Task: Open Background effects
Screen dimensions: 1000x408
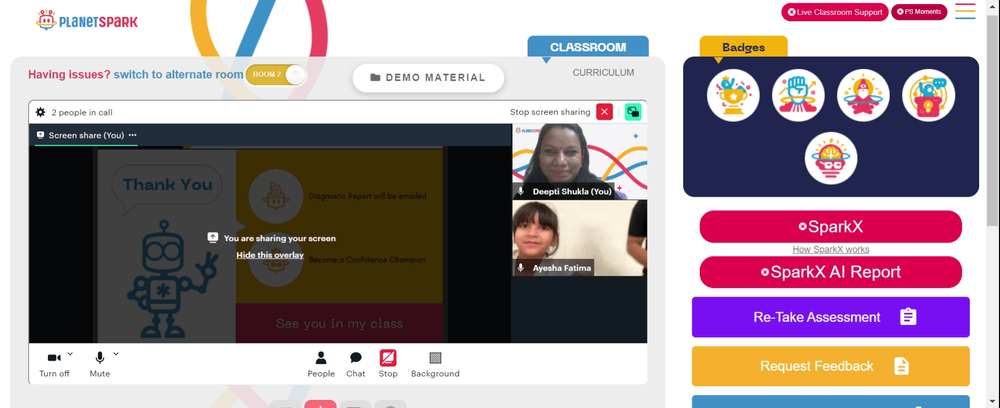Action: click(x=435, y=365)
